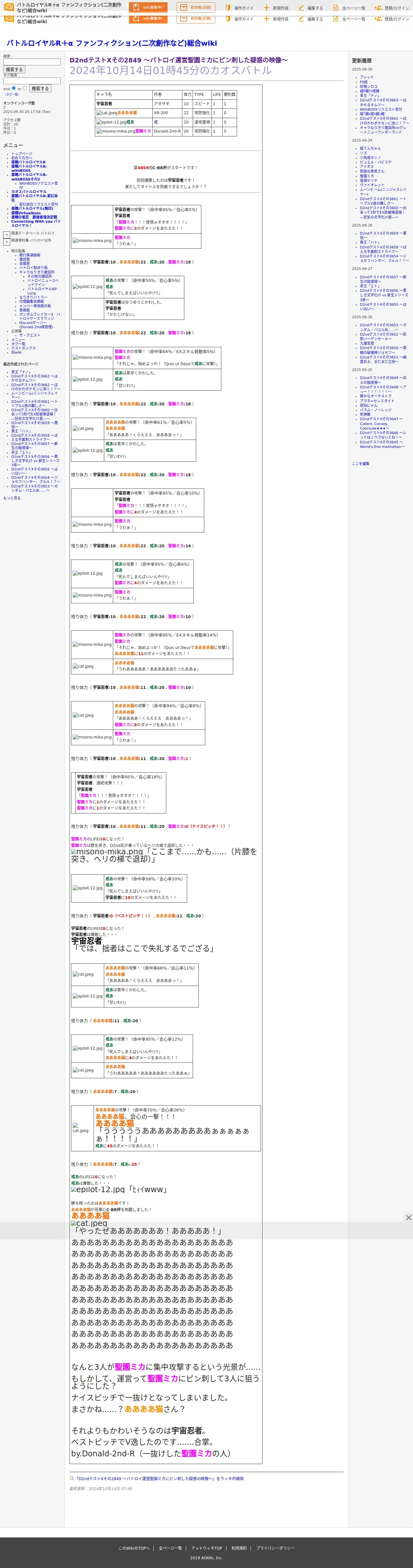Open カオスバトルロイヤル menu link
Screen dimensions: 413x1568
click(29, 192)
